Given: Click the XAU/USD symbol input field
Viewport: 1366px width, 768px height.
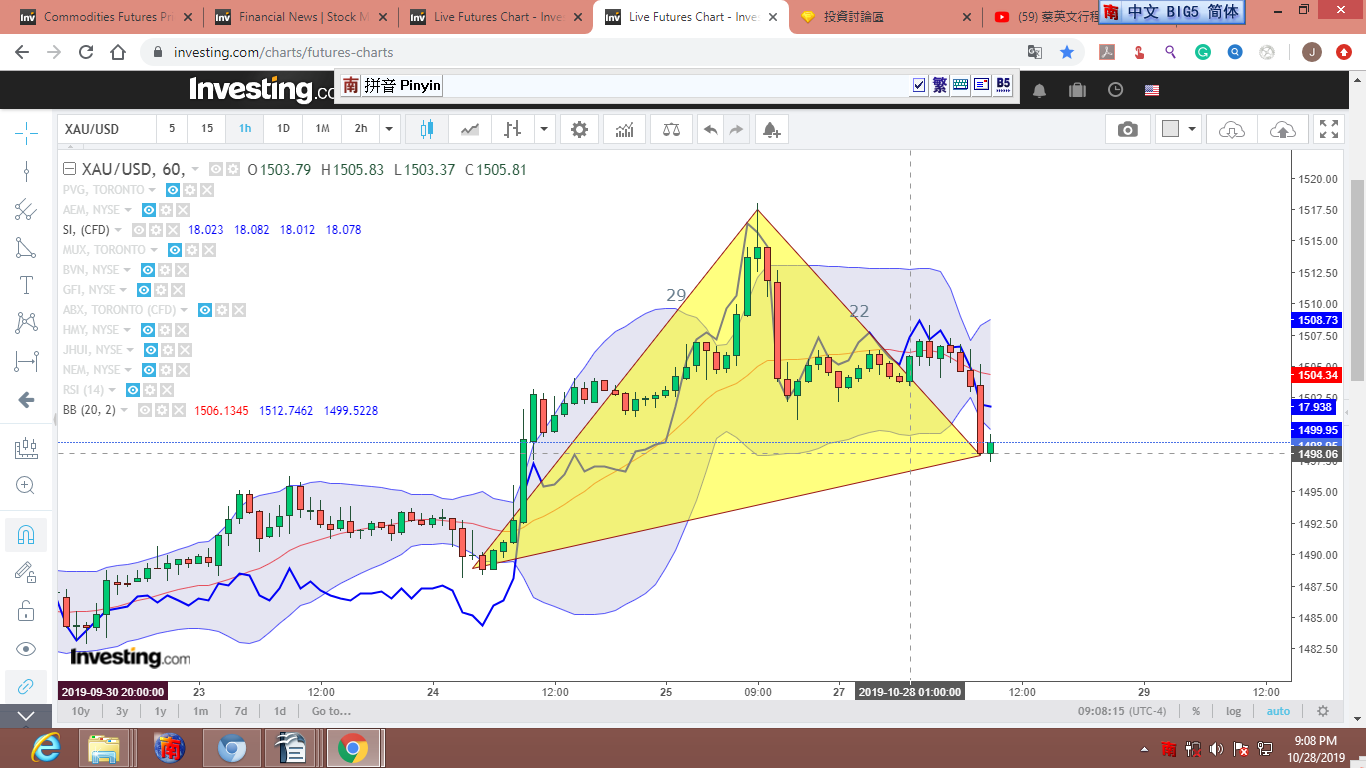Looking at the screenshot, I should coord(106,129).
